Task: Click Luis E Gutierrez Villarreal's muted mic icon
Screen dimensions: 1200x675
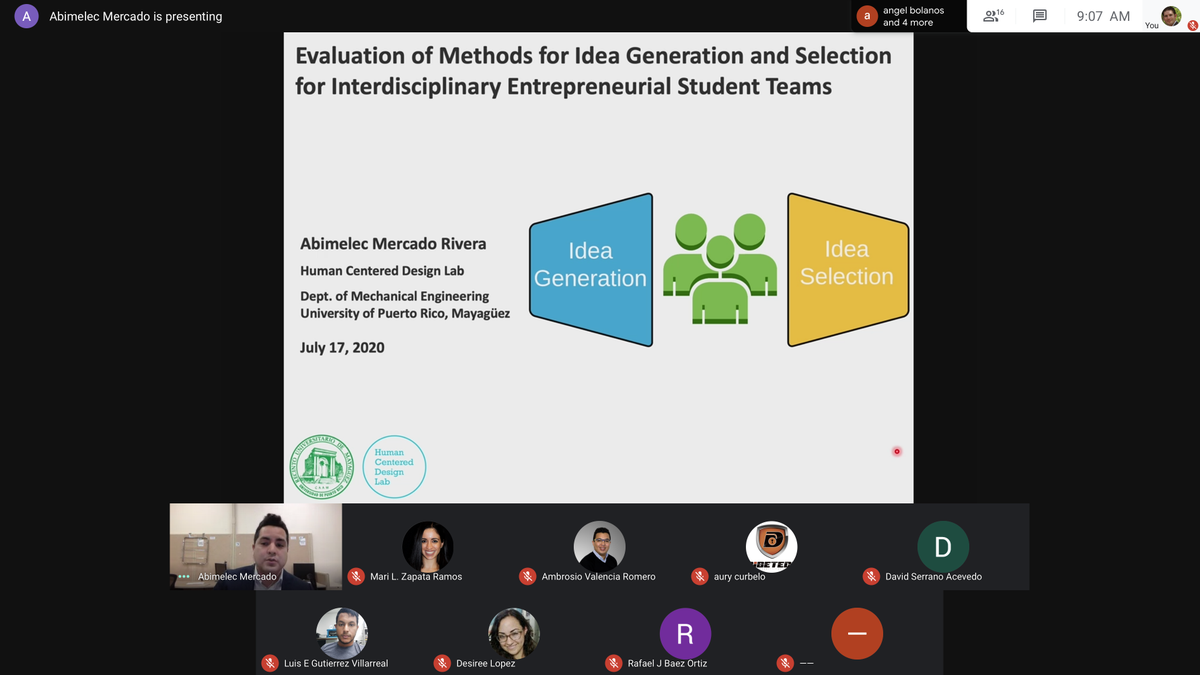Action: tap(270, 663)
